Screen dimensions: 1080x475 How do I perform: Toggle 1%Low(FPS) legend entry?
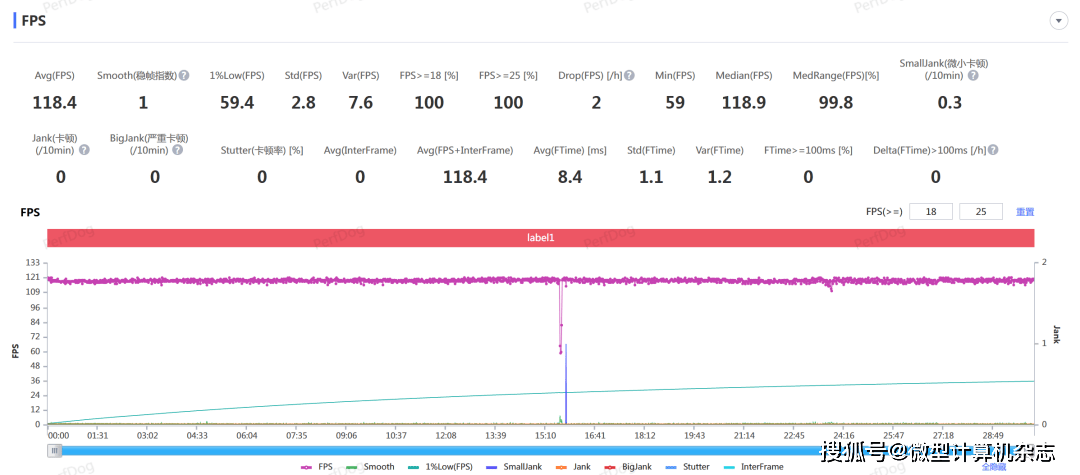click(440, 466)
